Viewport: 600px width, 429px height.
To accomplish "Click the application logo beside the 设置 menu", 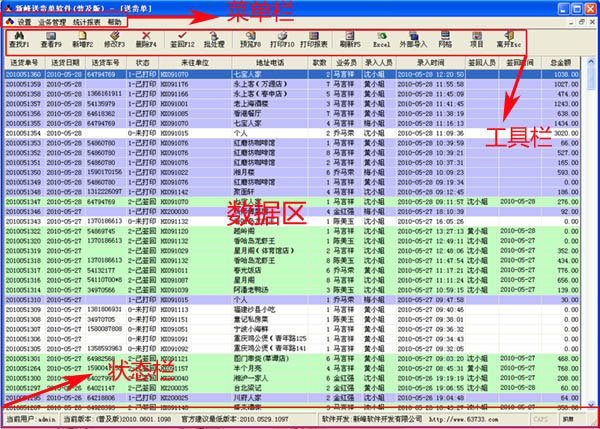I will tap(10, 22).
